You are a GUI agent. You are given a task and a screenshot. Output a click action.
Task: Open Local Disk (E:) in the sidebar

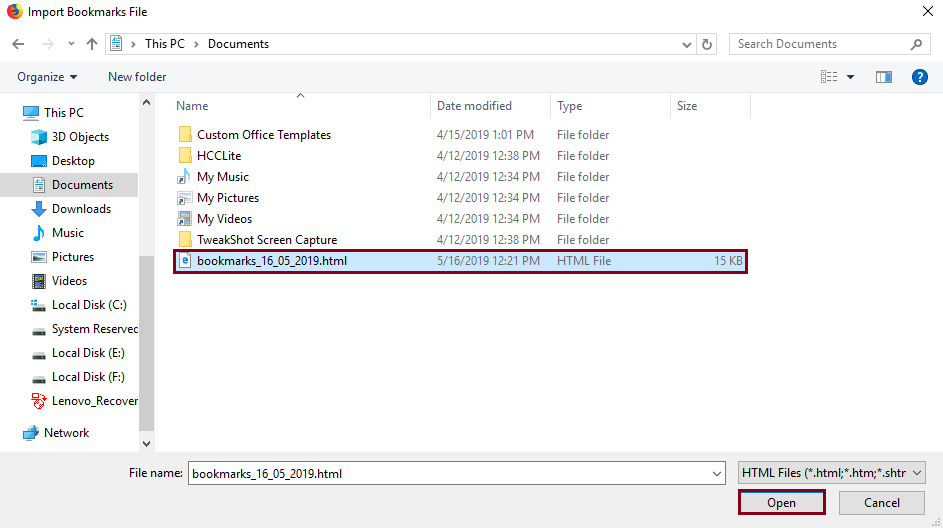pyautogui.click(x=88, y=353)
